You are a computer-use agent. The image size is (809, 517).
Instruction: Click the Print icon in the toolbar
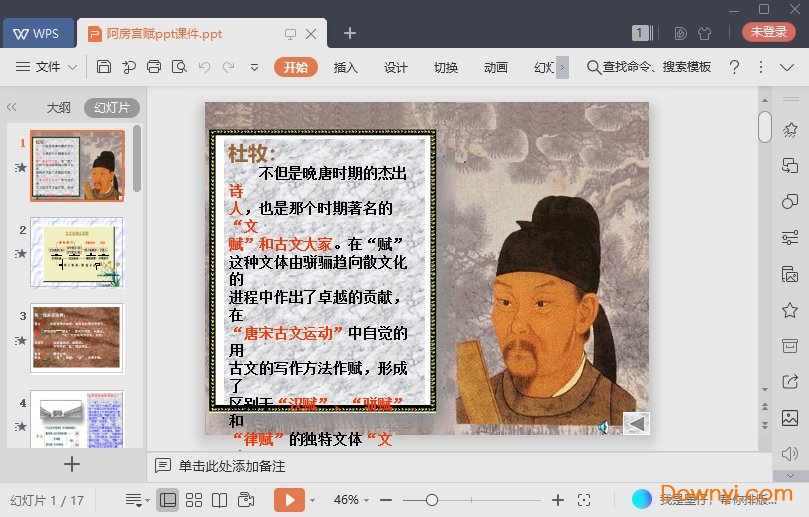pos(154,67)
